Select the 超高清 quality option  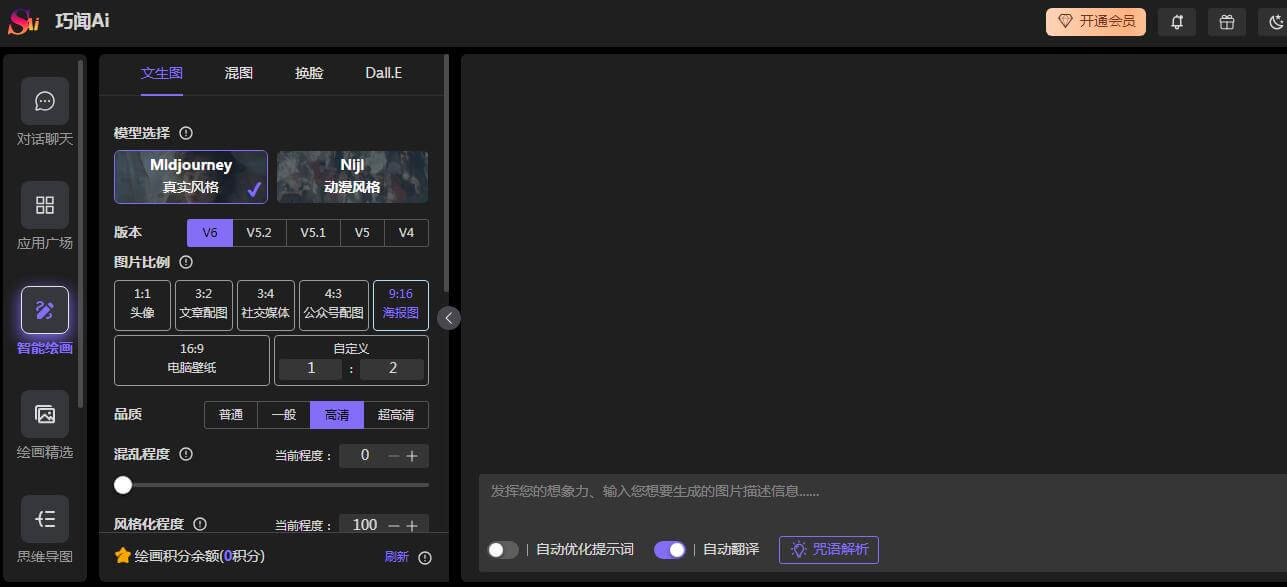(396, 415)
